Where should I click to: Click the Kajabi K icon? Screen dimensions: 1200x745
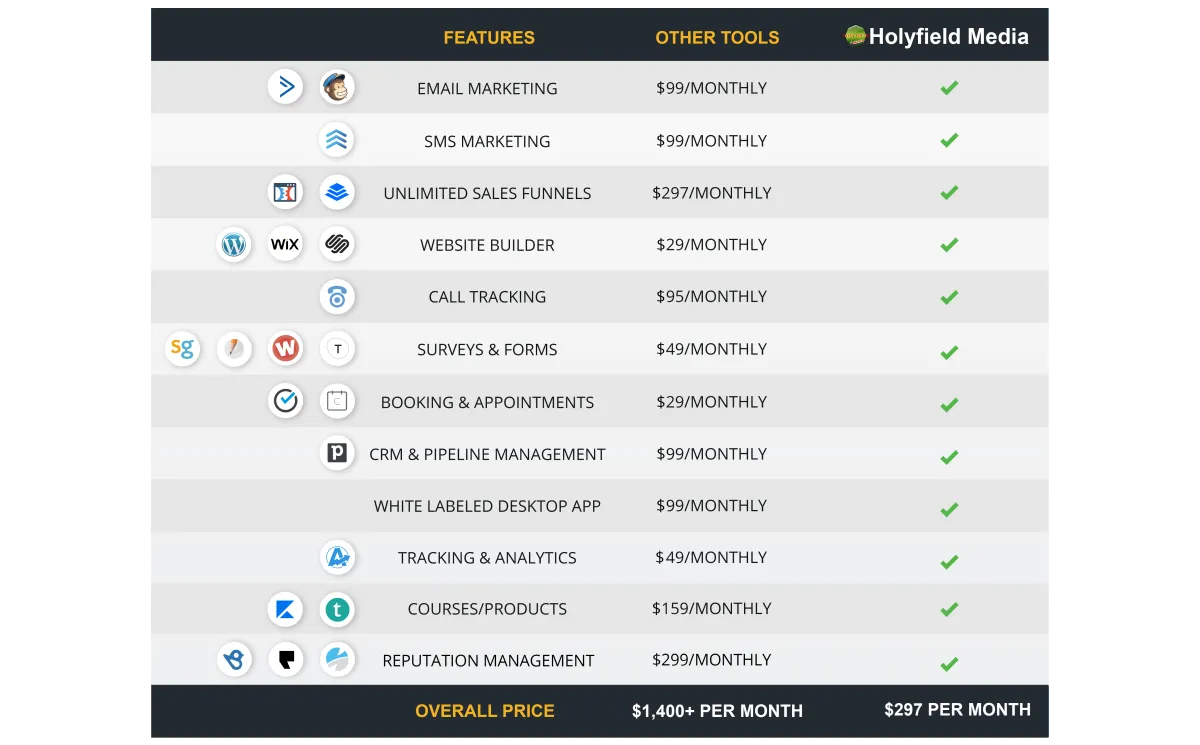click(286, 609)
